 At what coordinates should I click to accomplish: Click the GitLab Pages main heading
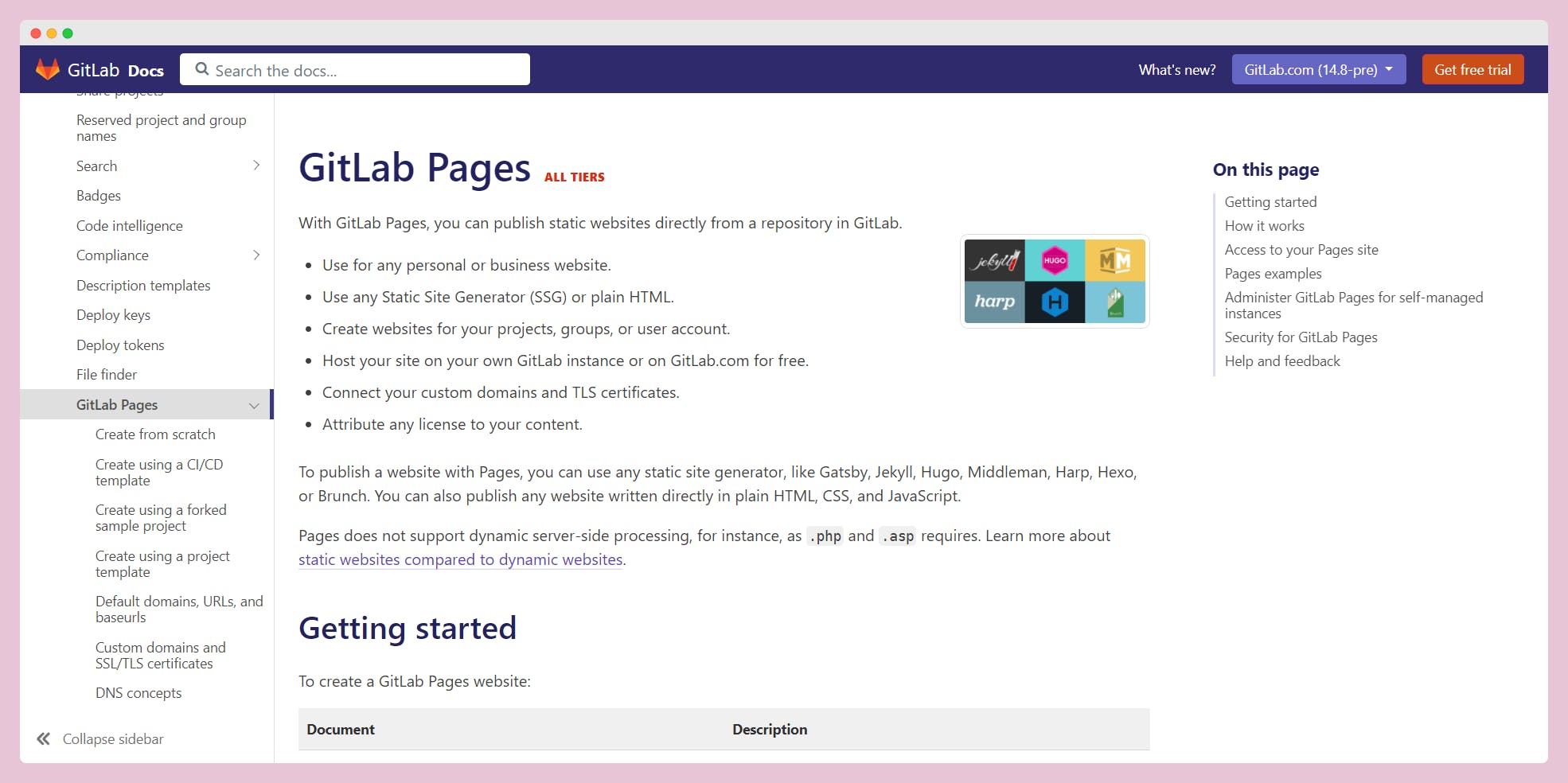(x=414, y=169)
